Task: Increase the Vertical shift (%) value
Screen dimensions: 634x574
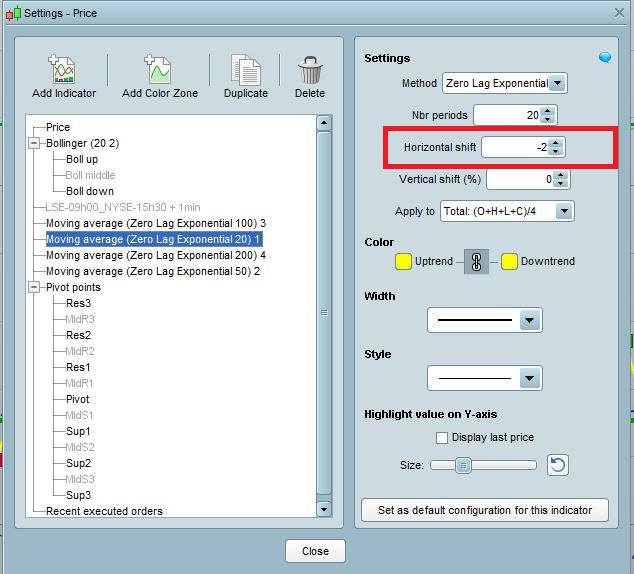Action: [560, 175]
